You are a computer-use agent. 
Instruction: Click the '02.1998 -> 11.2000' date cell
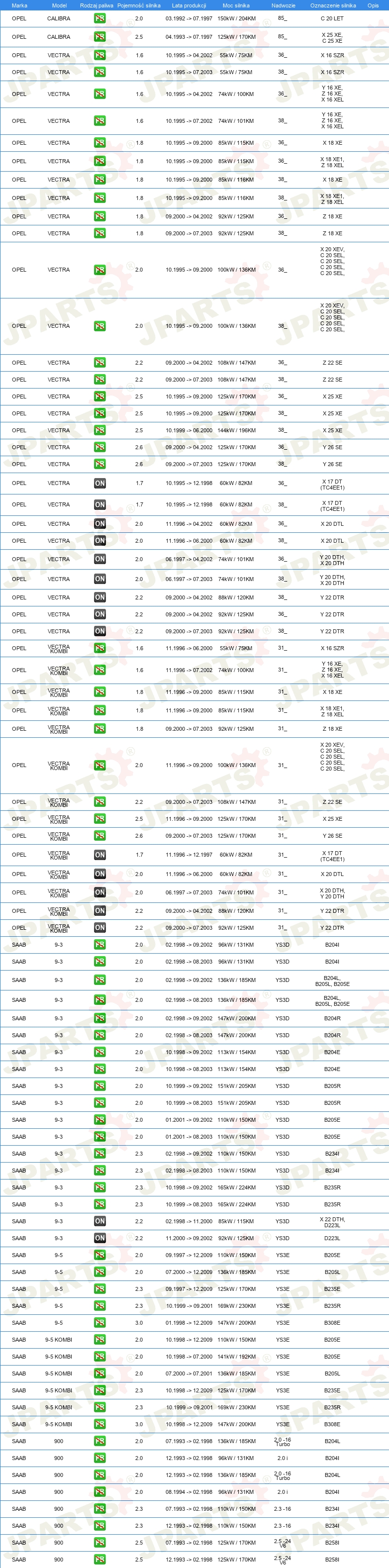190,1221
